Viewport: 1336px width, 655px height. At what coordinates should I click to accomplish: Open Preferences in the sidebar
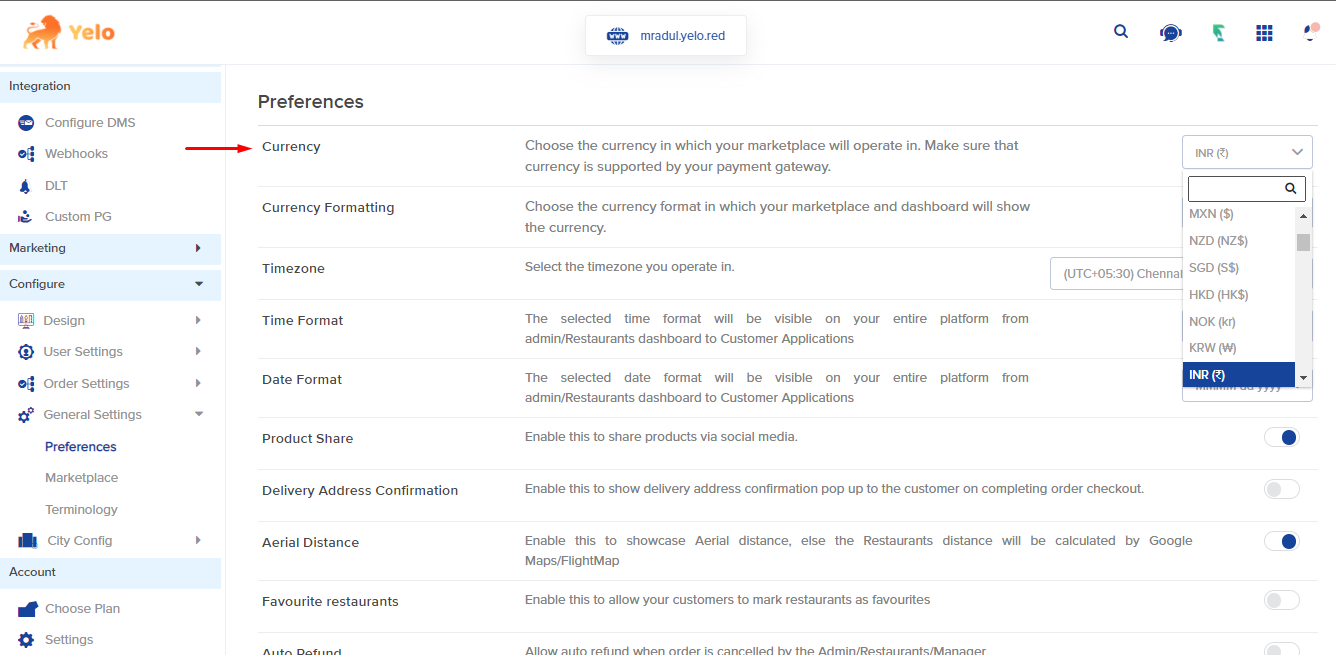point(81,447)
